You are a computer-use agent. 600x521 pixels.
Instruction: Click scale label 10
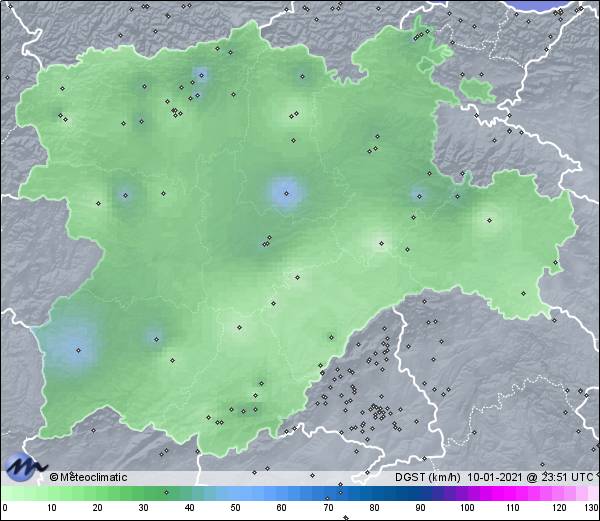click(x=52, y=508)
